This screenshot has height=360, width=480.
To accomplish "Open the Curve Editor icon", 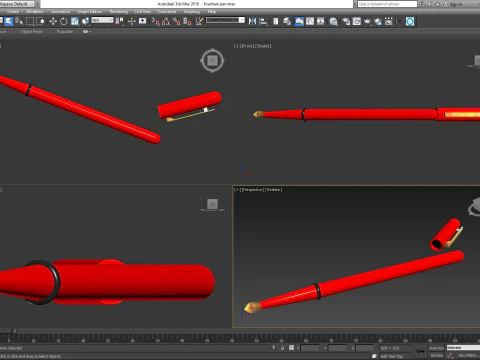I will click(x=310, y=21).
